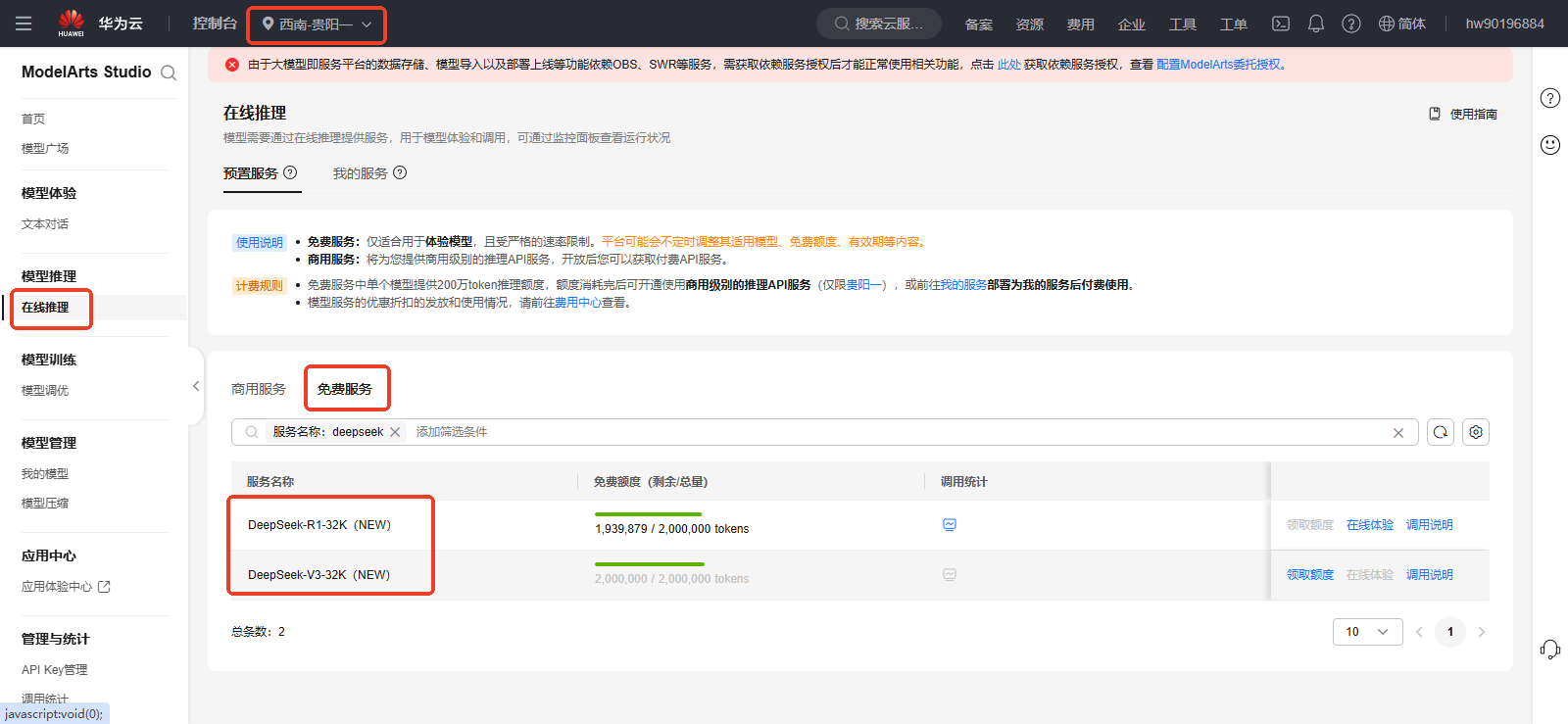Open the CloudShell terminal icon
1568x724 pixels.
tap(1281, 24)
